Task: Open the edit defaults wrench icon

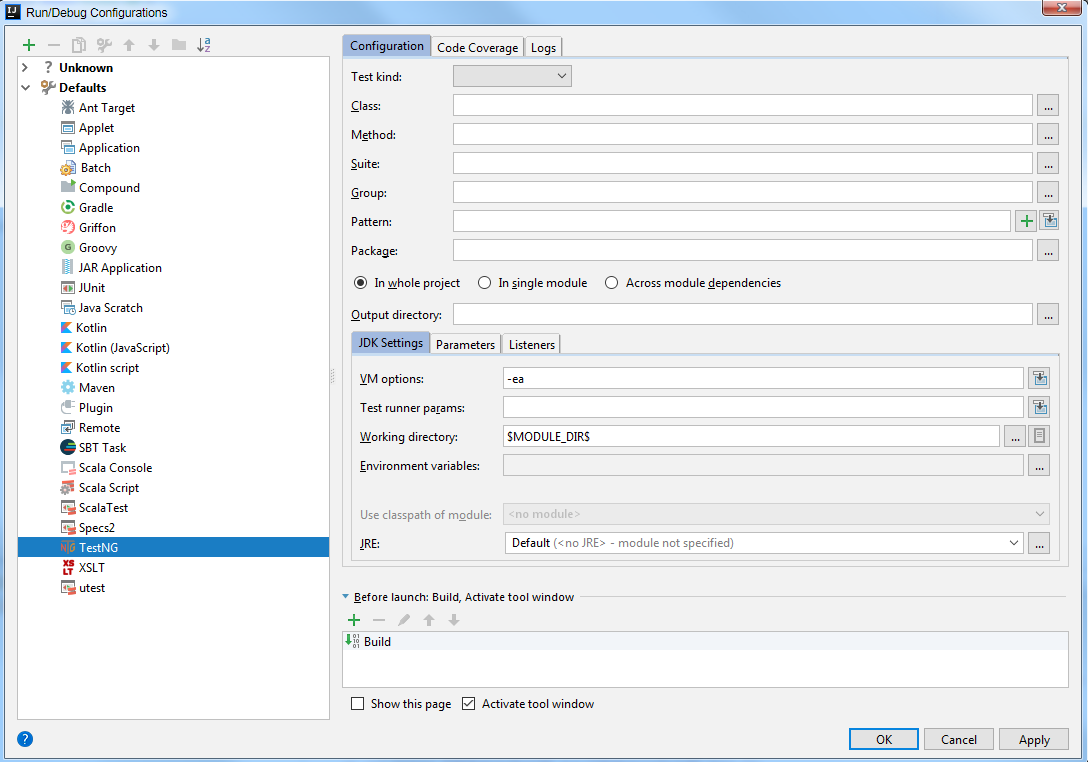Action: pyautogui.click(x=104, y=45)
